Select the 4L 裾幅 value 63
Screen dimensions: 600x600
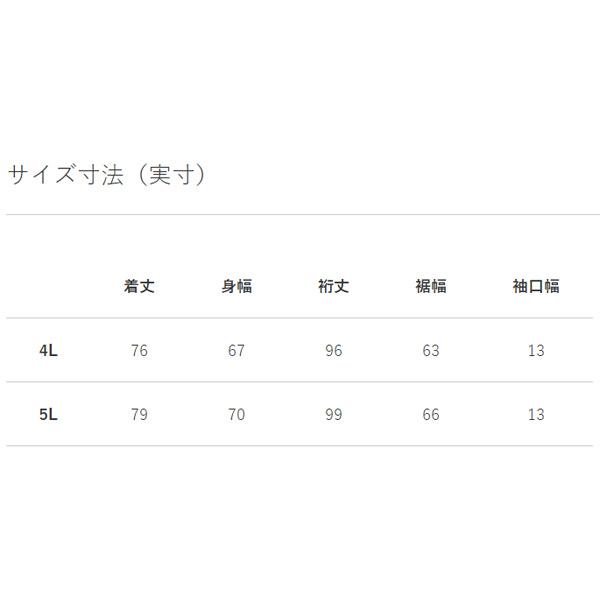point(431,351)
